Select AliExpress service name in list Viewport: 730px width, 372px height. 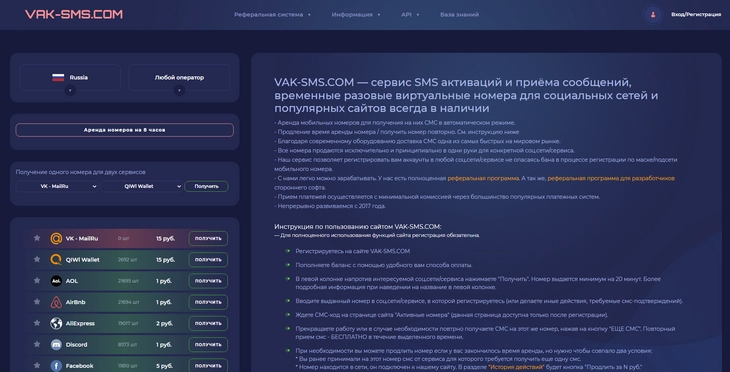click(x=80, y=323)
